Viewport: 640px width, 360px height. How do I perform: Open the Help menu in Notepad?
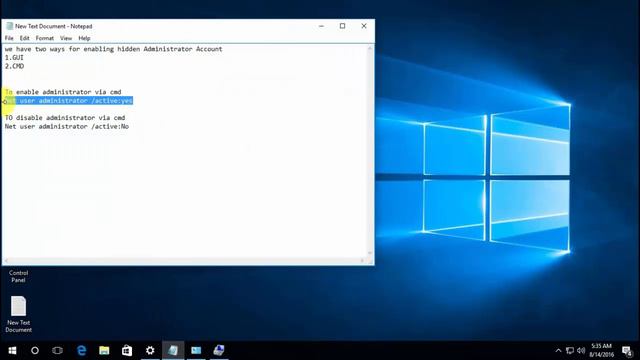pyautogui.click(x=84, y=38)
